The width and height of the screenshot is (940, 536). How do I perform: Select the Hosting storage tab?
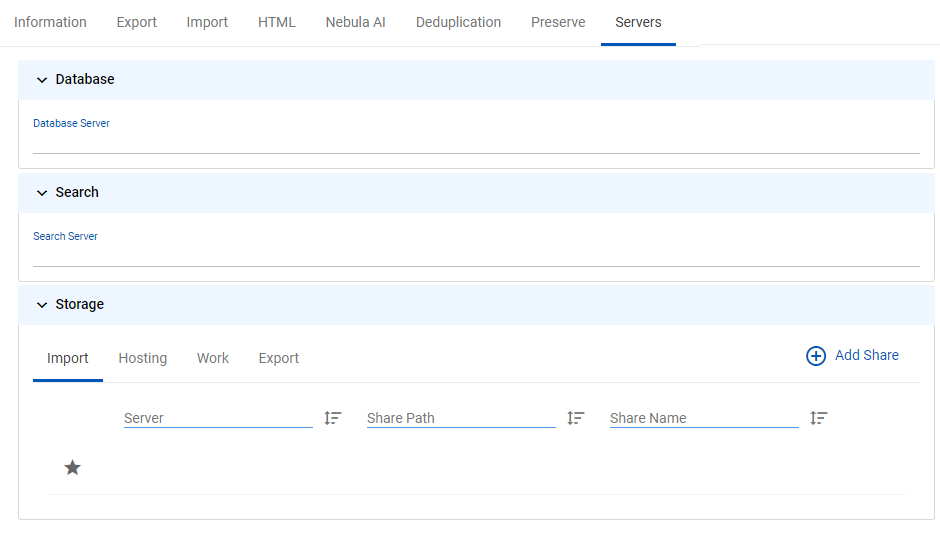coord(143,358)
